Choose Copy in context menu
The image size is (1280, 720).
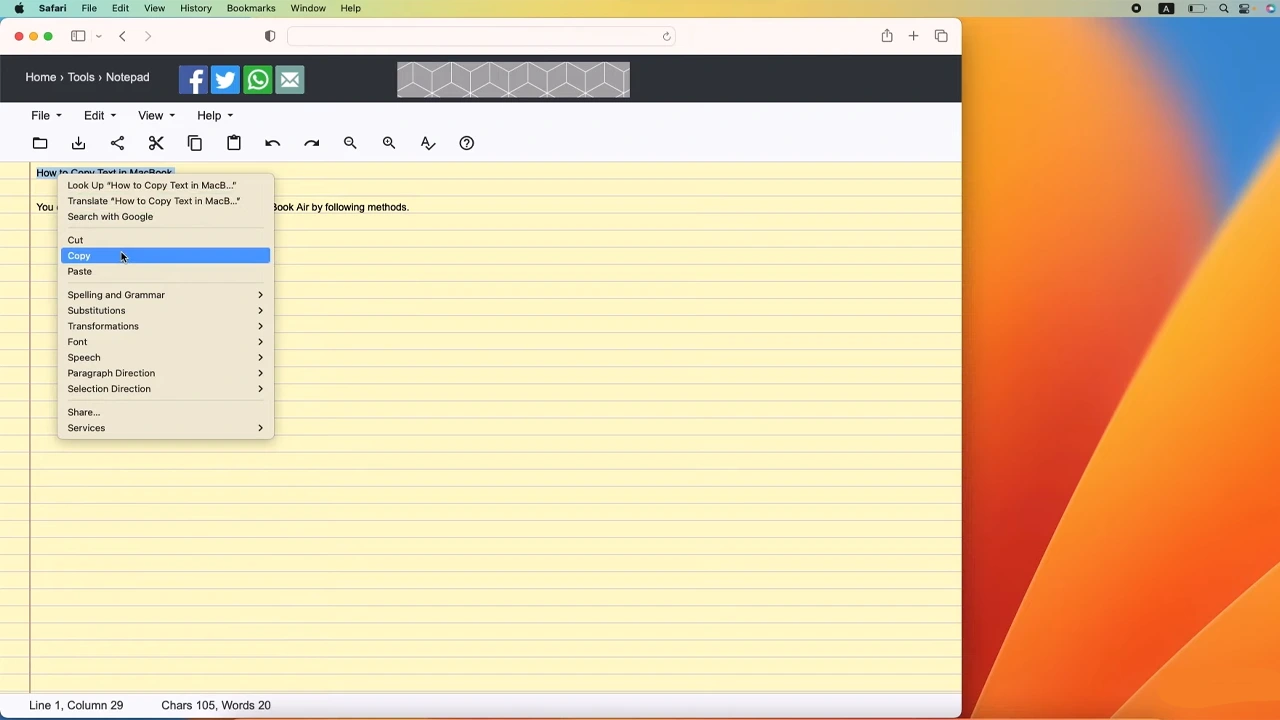point(165,256)
